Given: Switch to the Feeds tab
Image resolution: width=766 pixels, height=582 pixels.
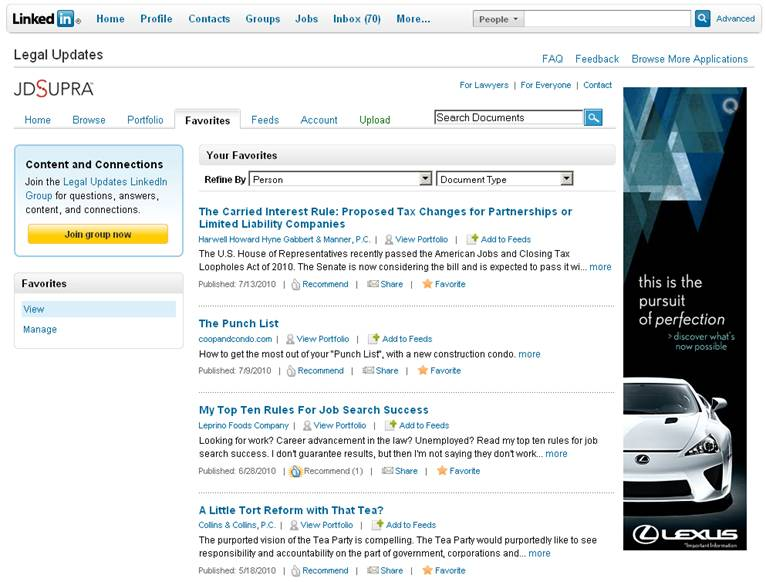Looking at the screenshot, I should click(265, 120).
